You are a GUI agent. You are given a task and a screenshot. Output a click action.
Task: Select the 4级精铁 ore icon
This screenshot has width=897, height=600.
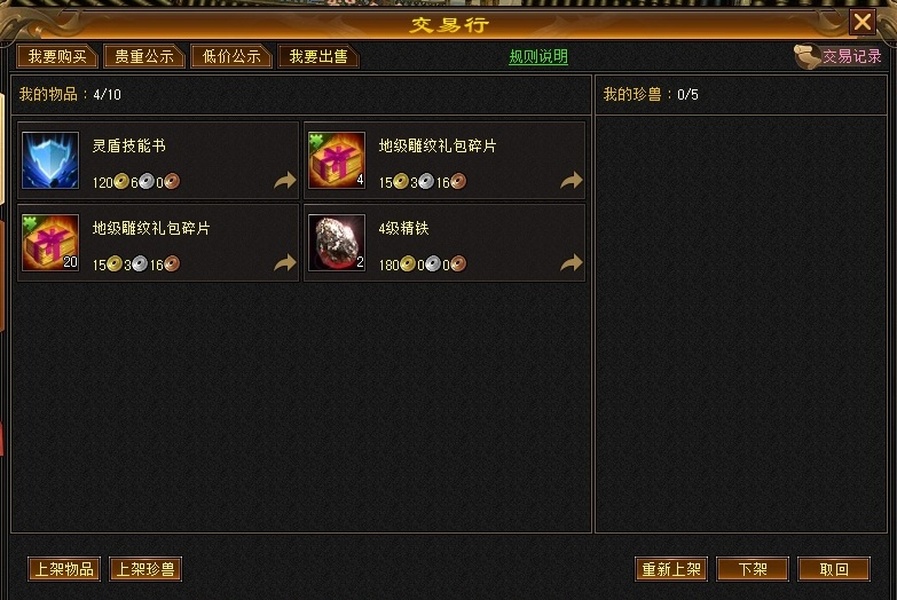pos(336,243)
